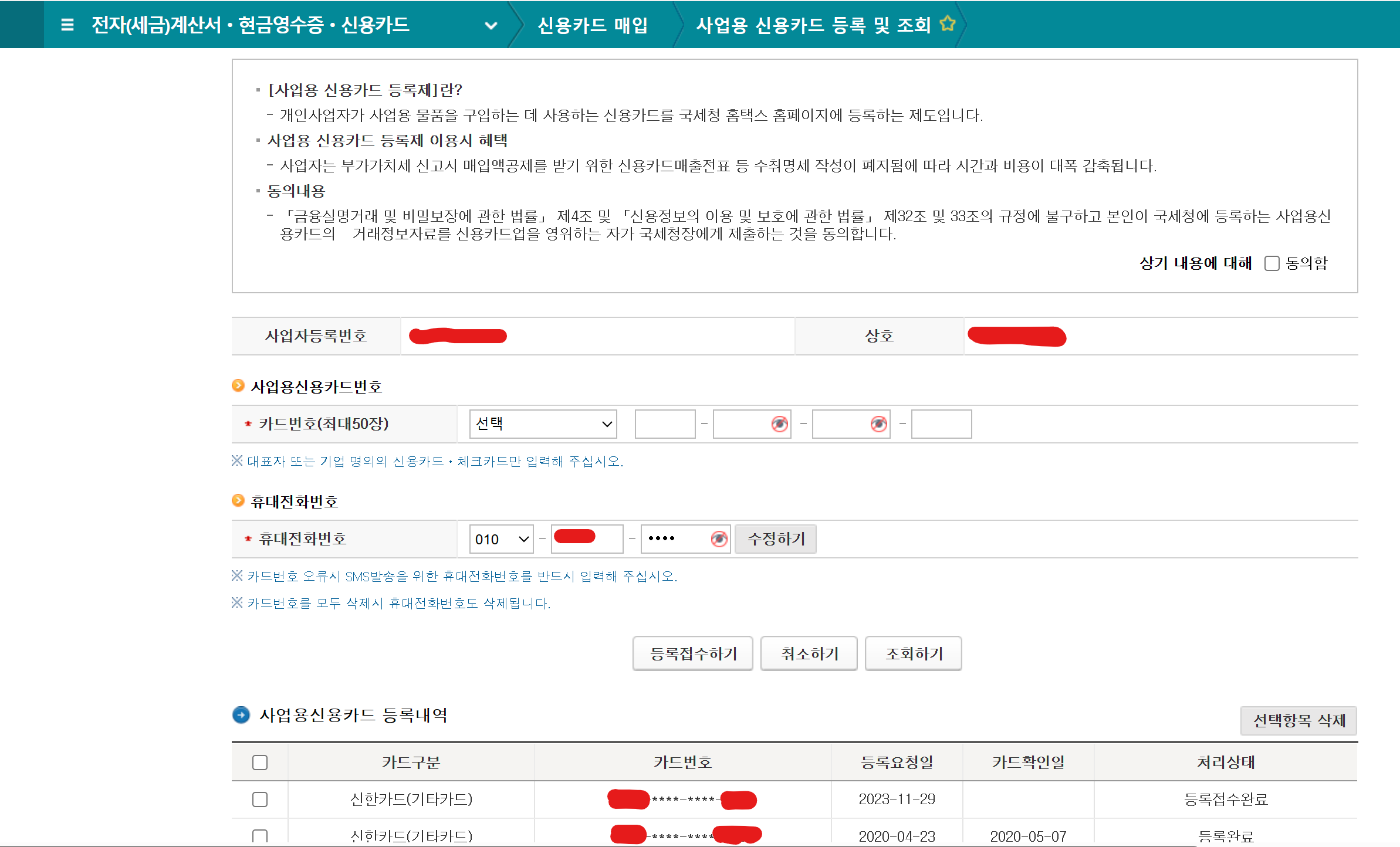Screen dimensions: 1400x847
Task: Click the orange bullet beside 사업용신용카드번호
Action: 237,385
